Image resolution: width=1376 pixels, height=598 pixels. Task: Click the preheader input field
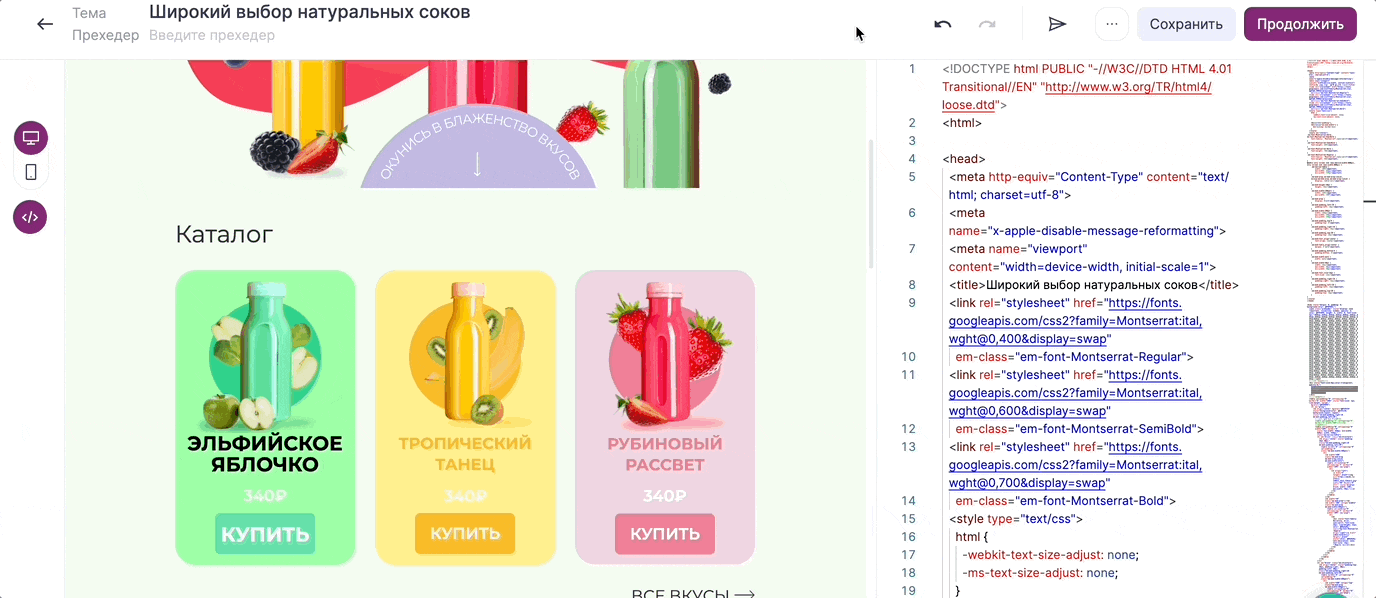point(212,36)
